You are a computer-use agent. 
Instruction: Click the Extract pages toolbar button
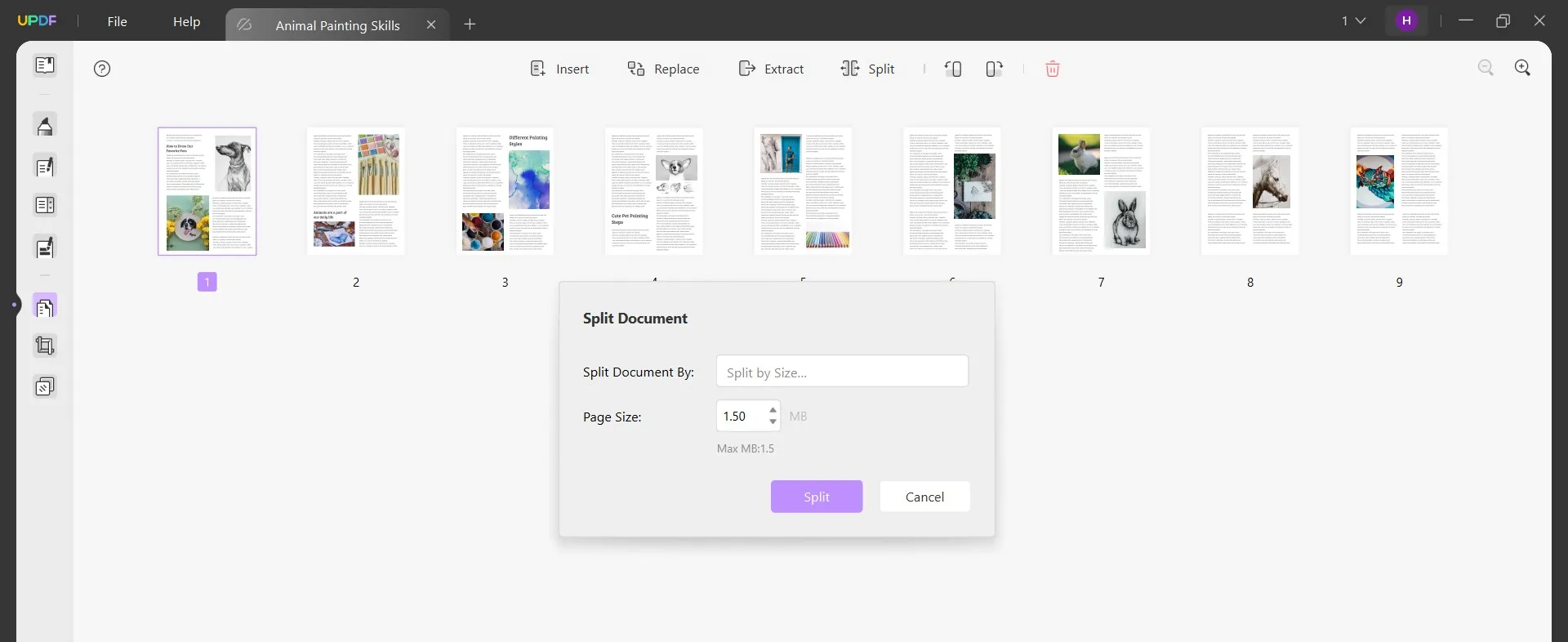pos(771,69)
